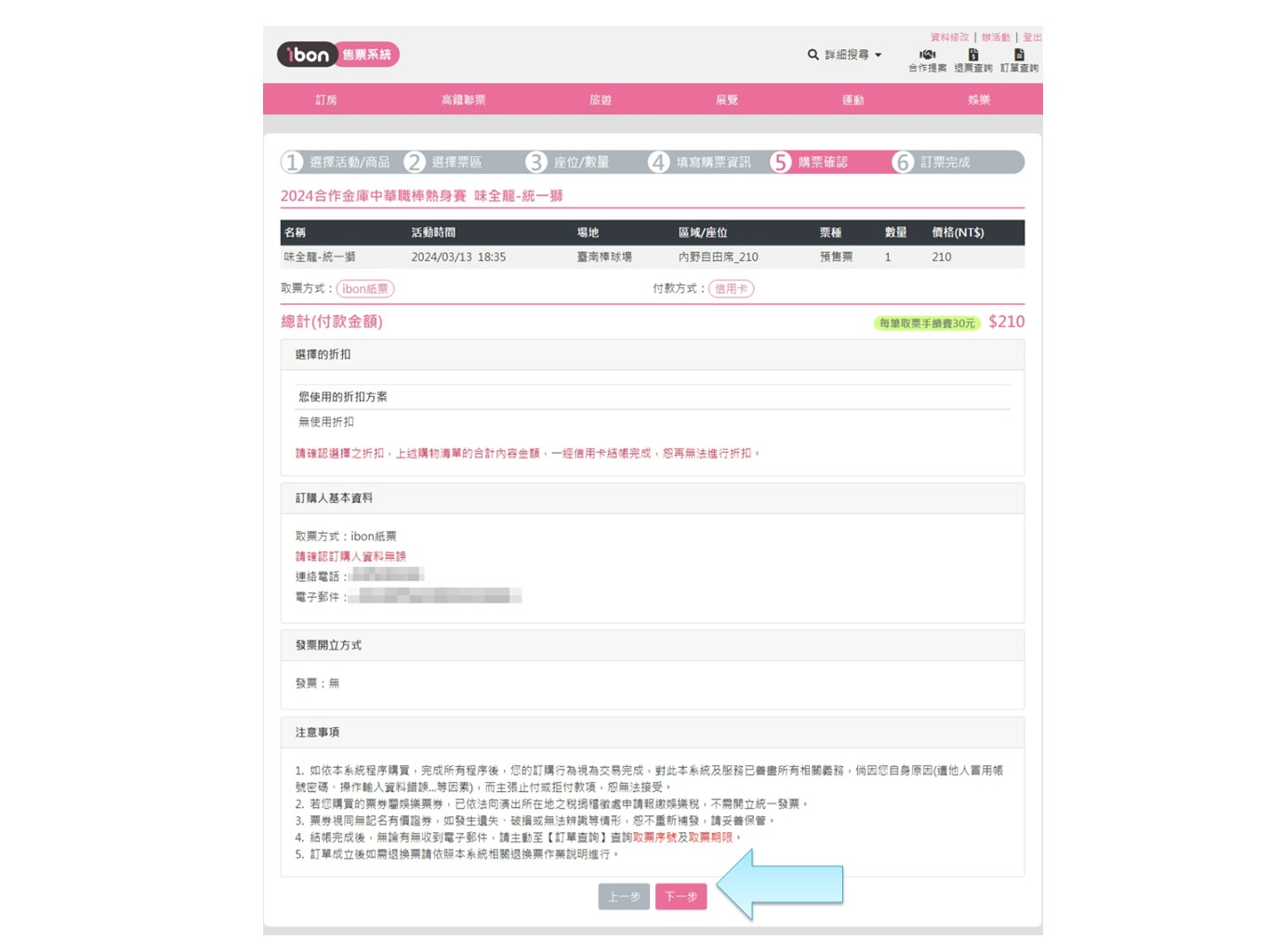The width and height of the screenshot is (1269, 952).
Task: Click the 下一步 button
Action: [681, 896]
